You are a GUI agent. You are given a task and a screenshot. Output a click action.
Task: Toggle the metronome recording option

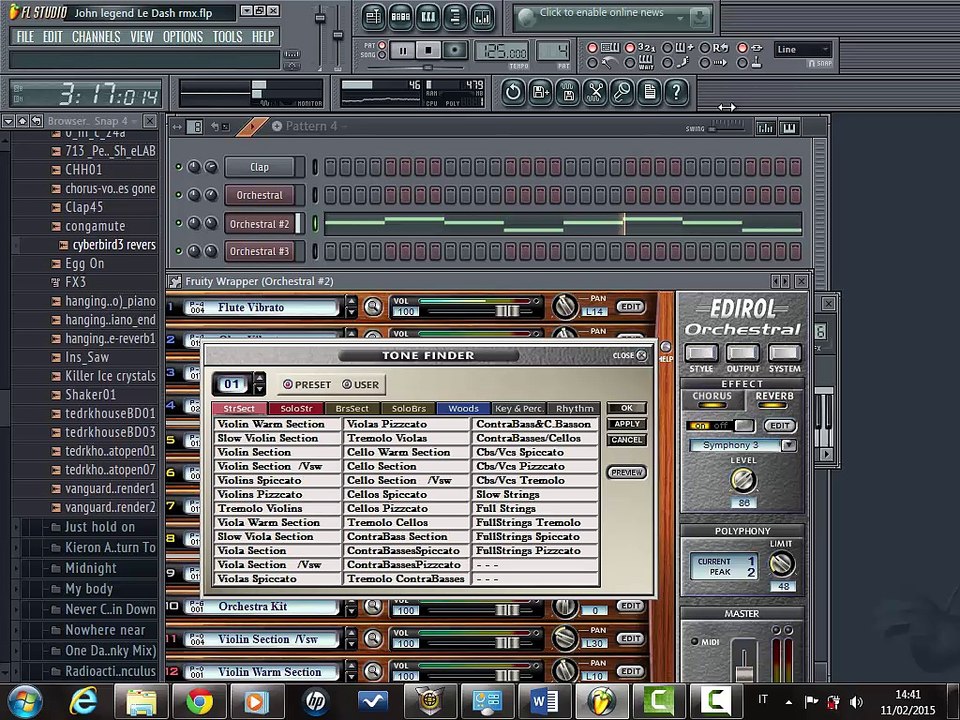592,62
